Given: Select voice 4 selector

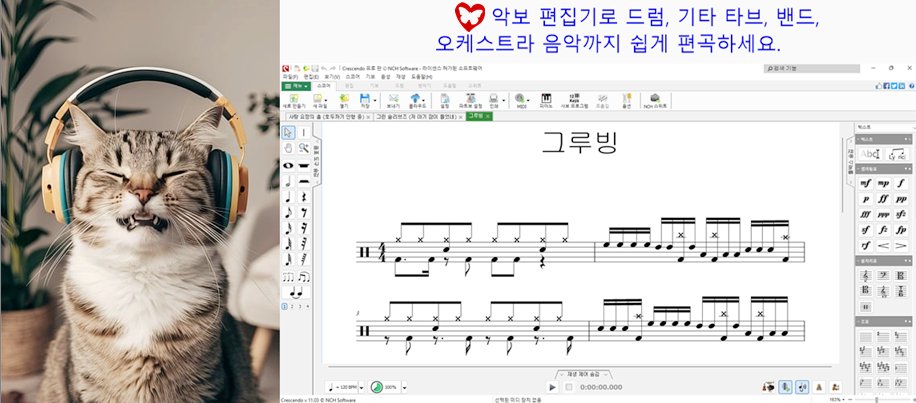Looking at the screenshot, I should pyautogui.click(x=308, y=306).
